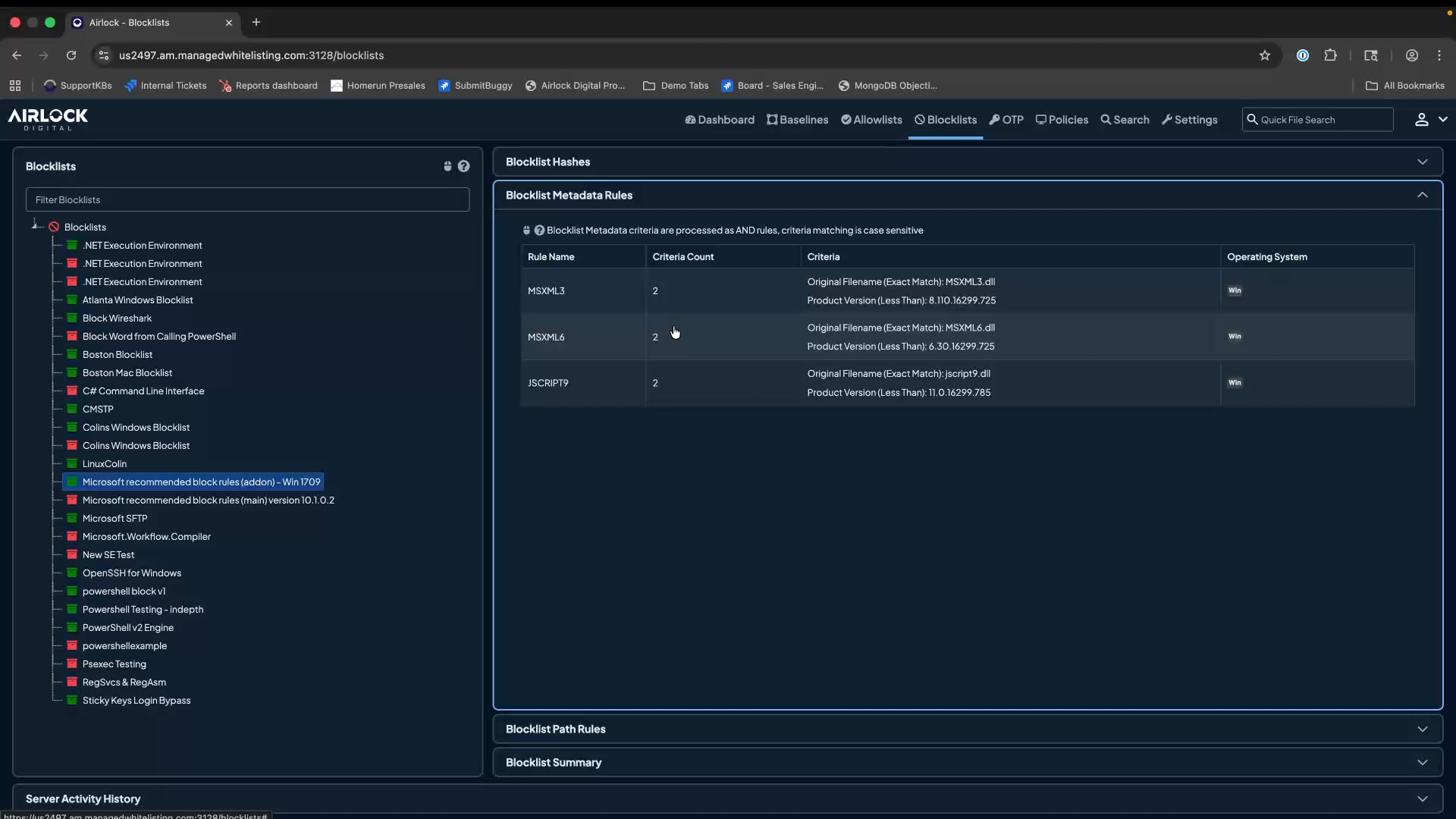Select the Microsoft SFTP blocklist
Image resolution: width=1456 pixels, height=819 pixels.
115,518
